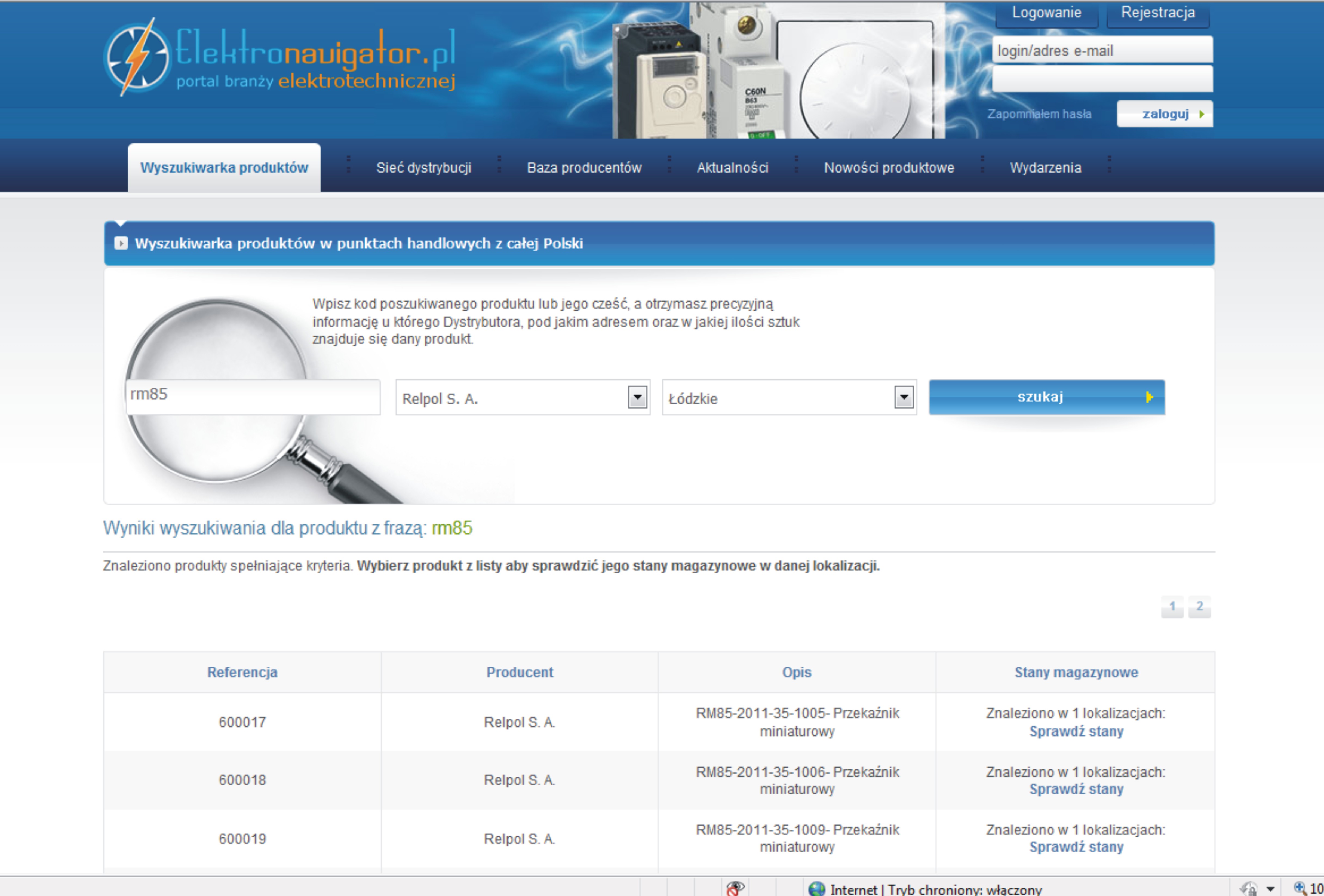Click arrow icon beside search panel header
Screen dimensions: 1324x896
(121, 243)
